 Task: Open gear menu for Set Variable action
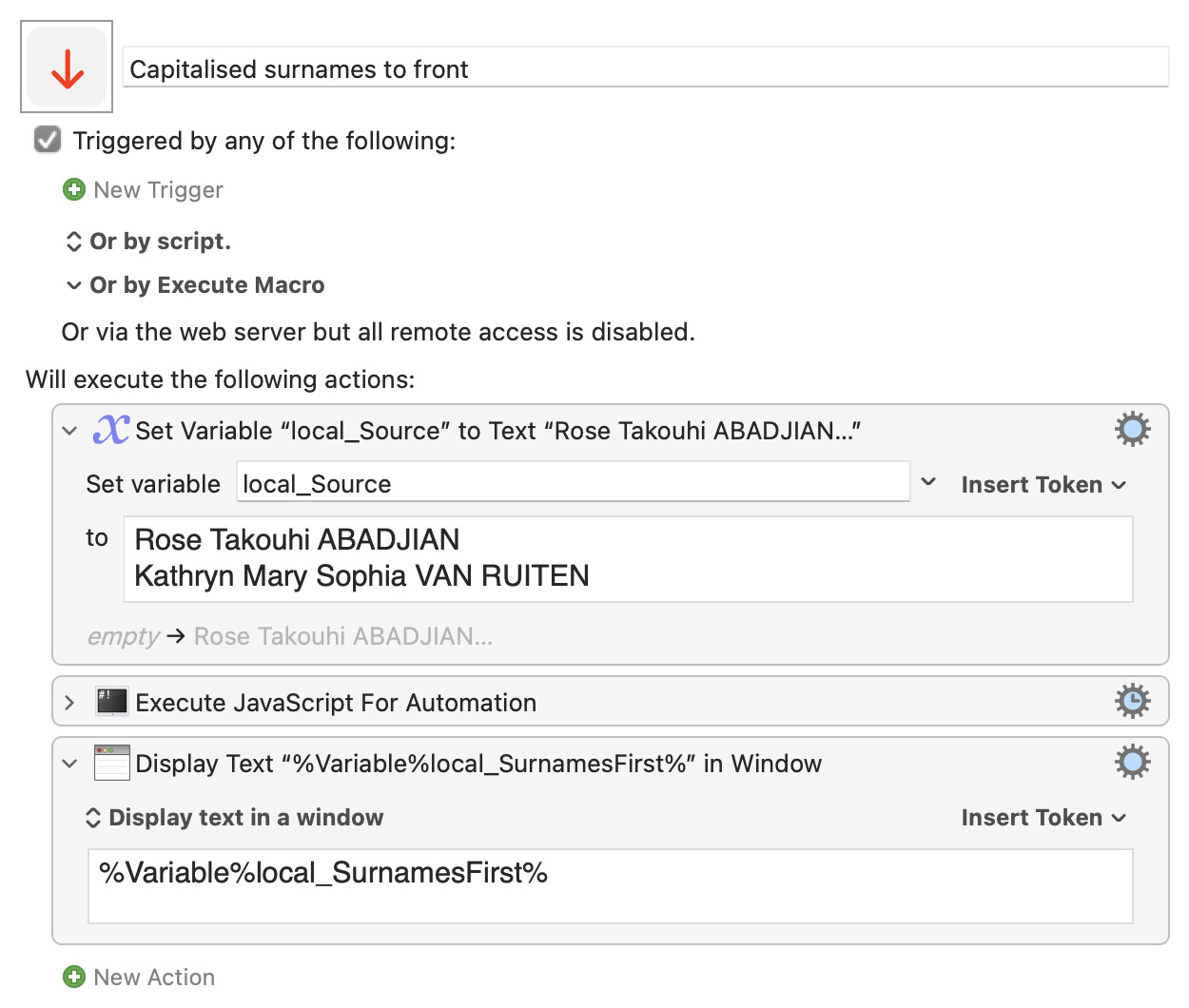coord(1132,430)
